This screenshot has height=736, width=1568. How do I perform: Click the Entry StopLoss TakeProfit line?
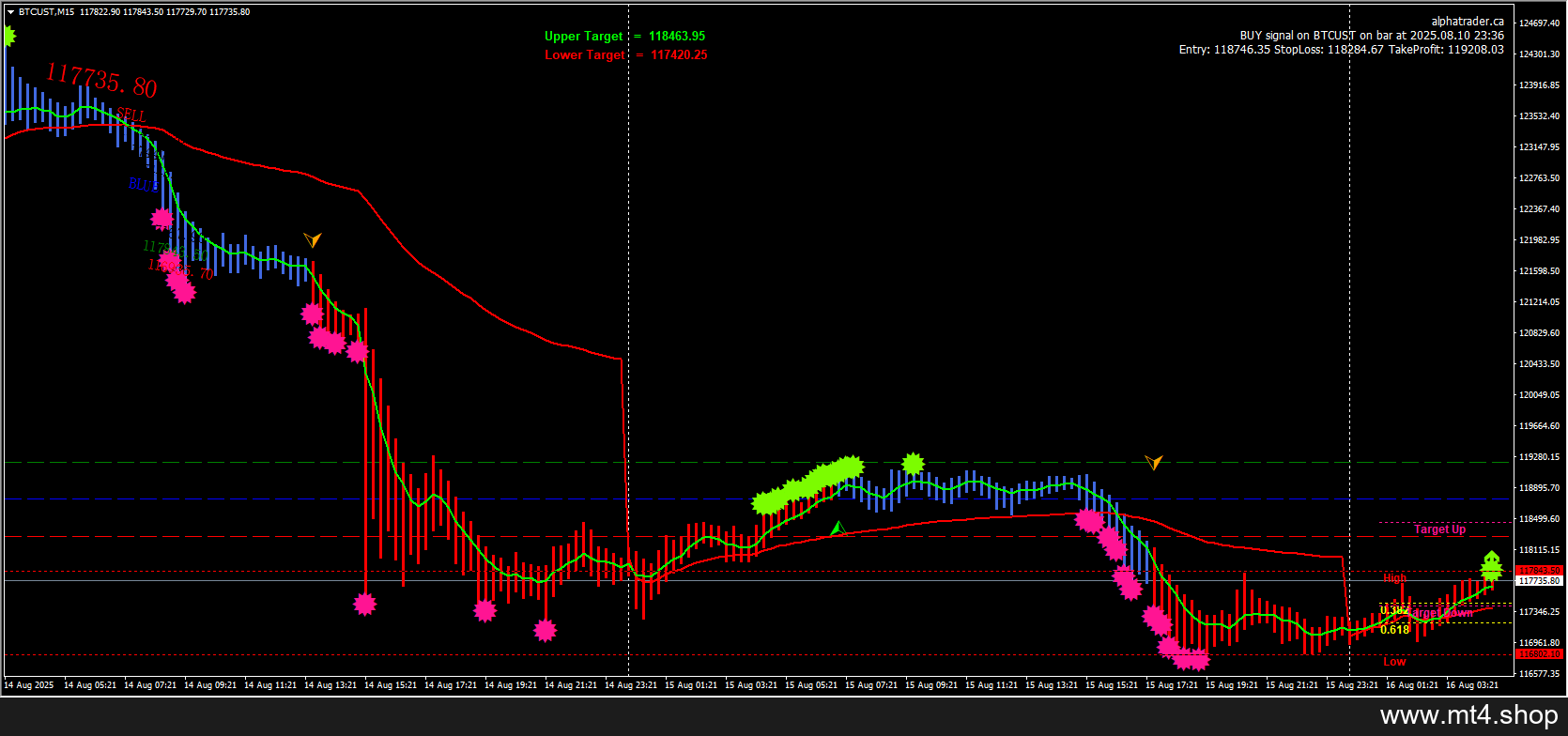click(x=1342, y=50)
